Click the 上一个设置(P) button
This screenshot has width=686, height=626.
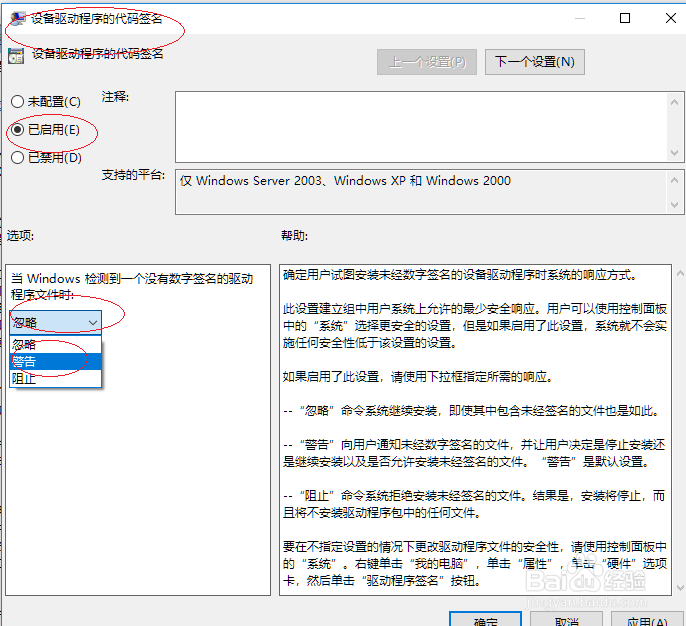click(427, 62)
